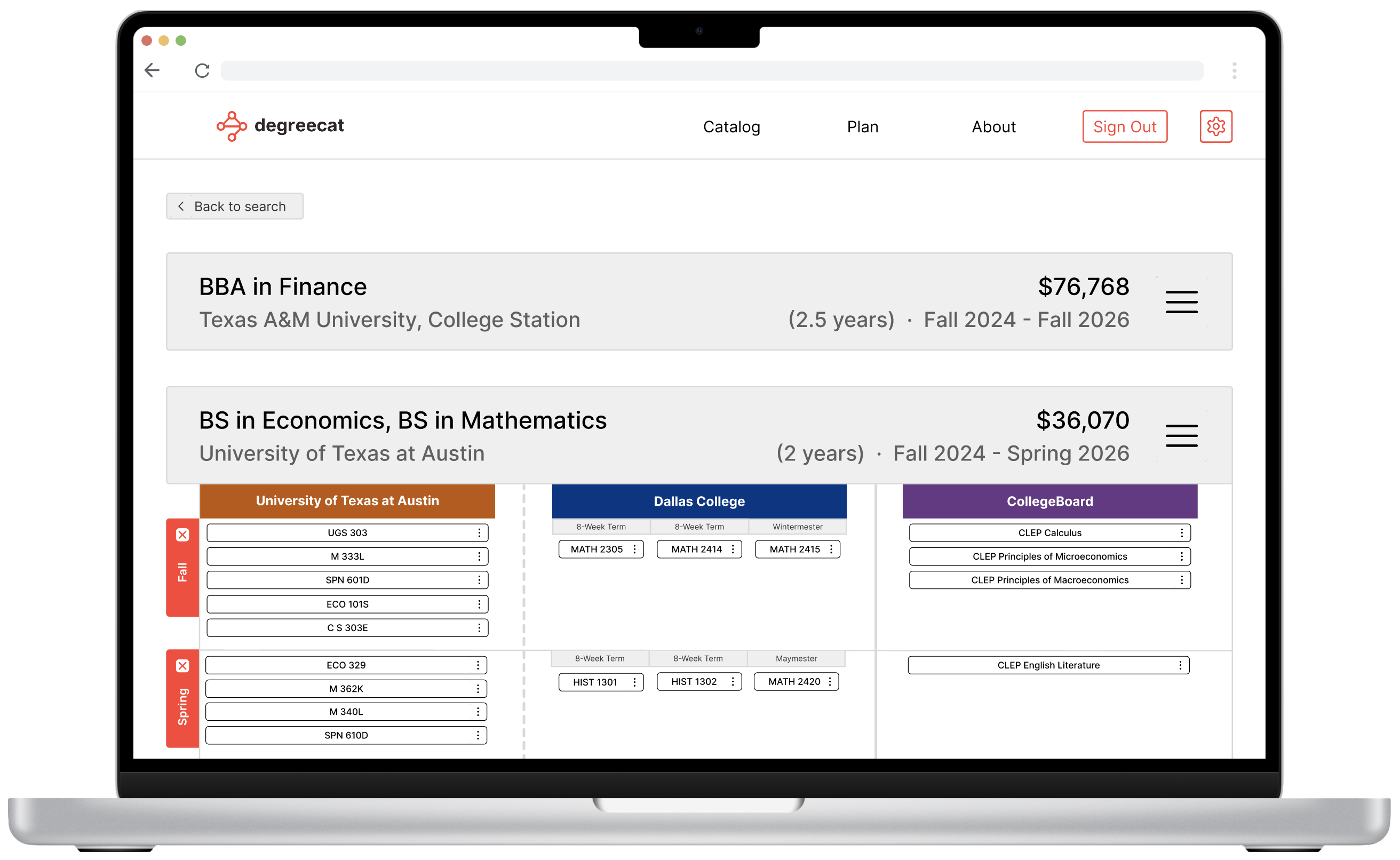The image size is (1400, 860).
Task: Click the $36,070 cost value
Action: (x=1082, y=421)
